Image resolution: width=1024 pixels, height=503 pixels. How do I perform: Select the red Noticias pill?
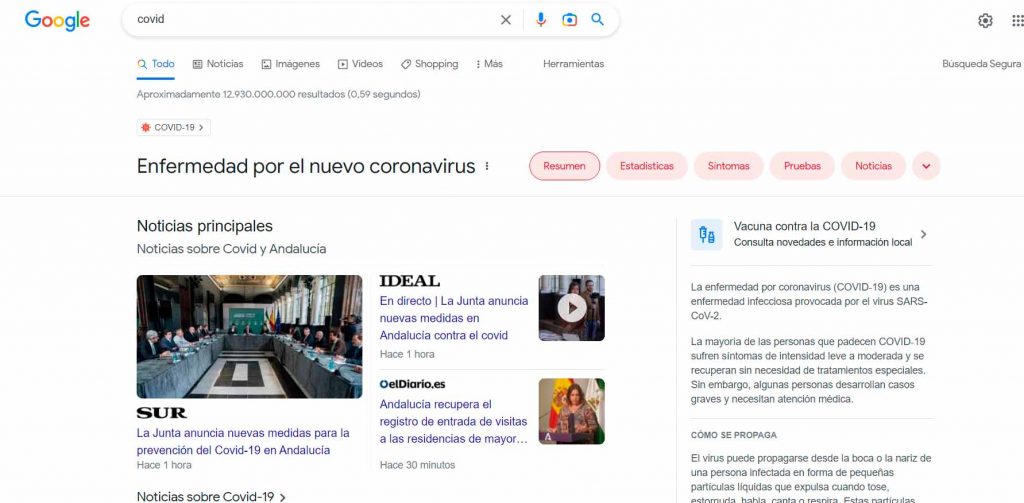coord(873,166)
